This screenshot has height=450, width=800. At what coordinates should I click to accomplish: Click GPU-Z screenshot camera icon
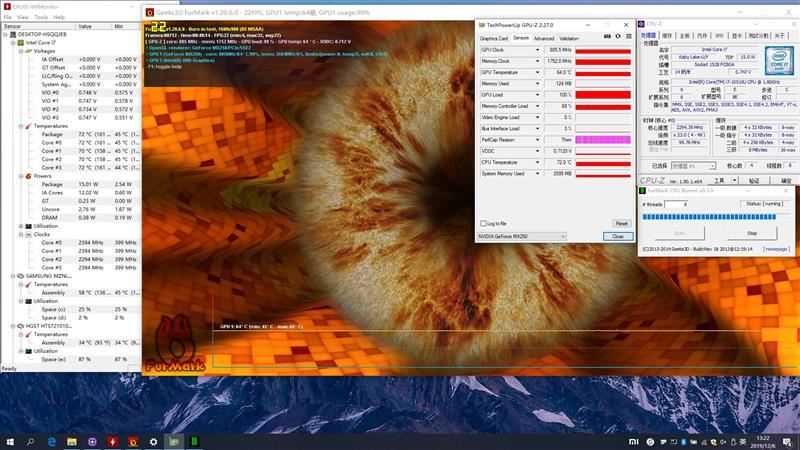pos(607,37)
